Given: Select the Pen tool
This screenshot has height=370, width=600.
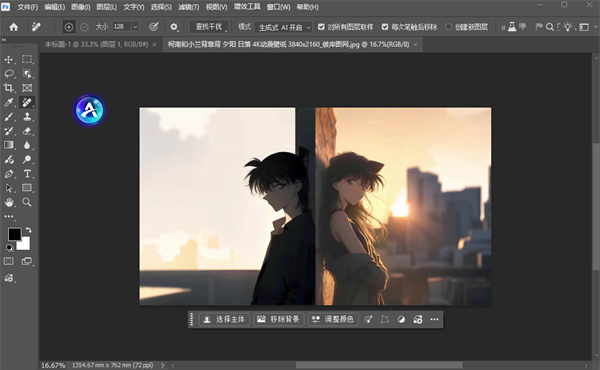Looking at the screenshot, I should tap(8, 174).
